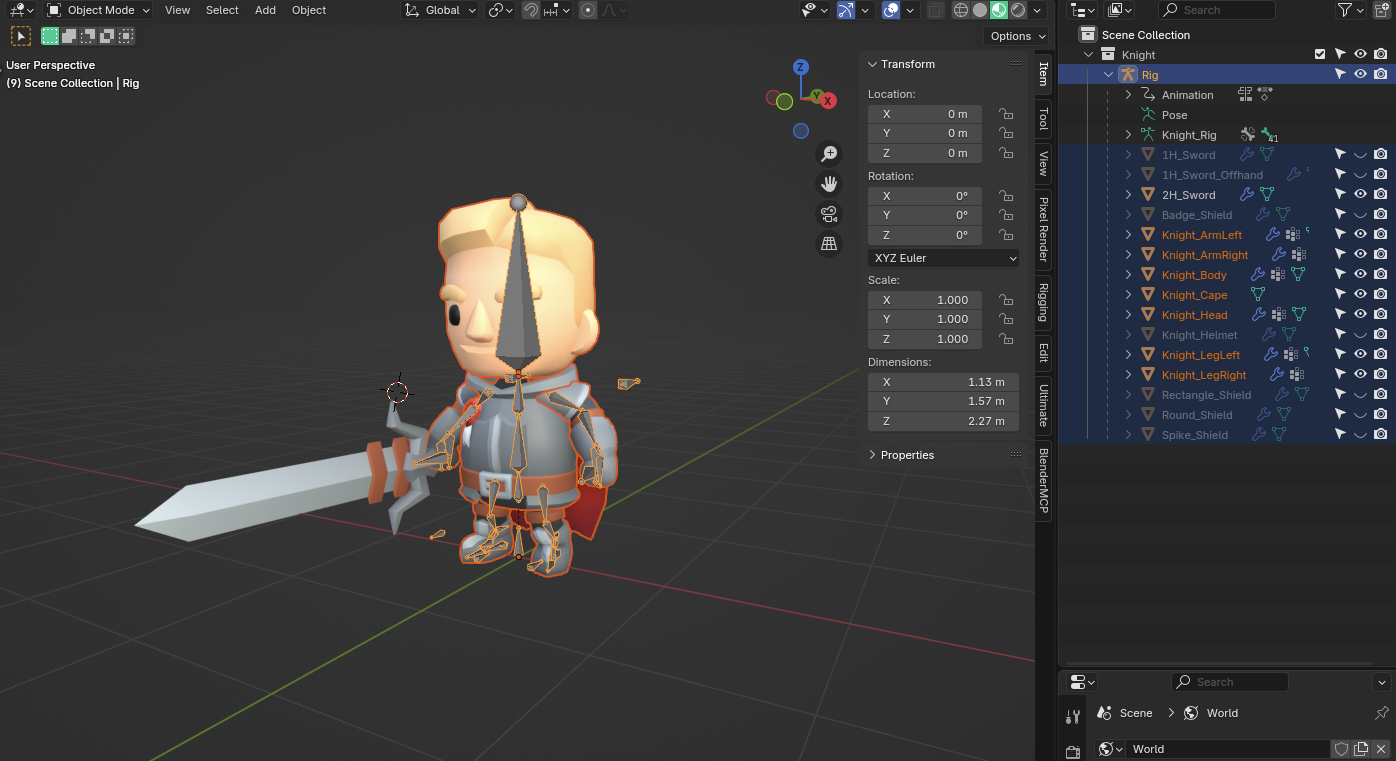This screenshot has width=1396, height=761.
Task: Disable camera render visibility for Spike_Shield
Action: point(1381,433)
